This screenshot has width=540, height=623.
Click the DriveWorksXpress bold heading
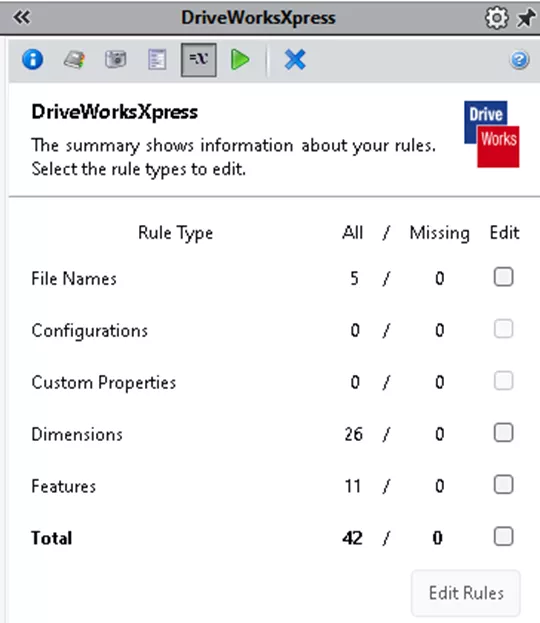click(114, 112)
